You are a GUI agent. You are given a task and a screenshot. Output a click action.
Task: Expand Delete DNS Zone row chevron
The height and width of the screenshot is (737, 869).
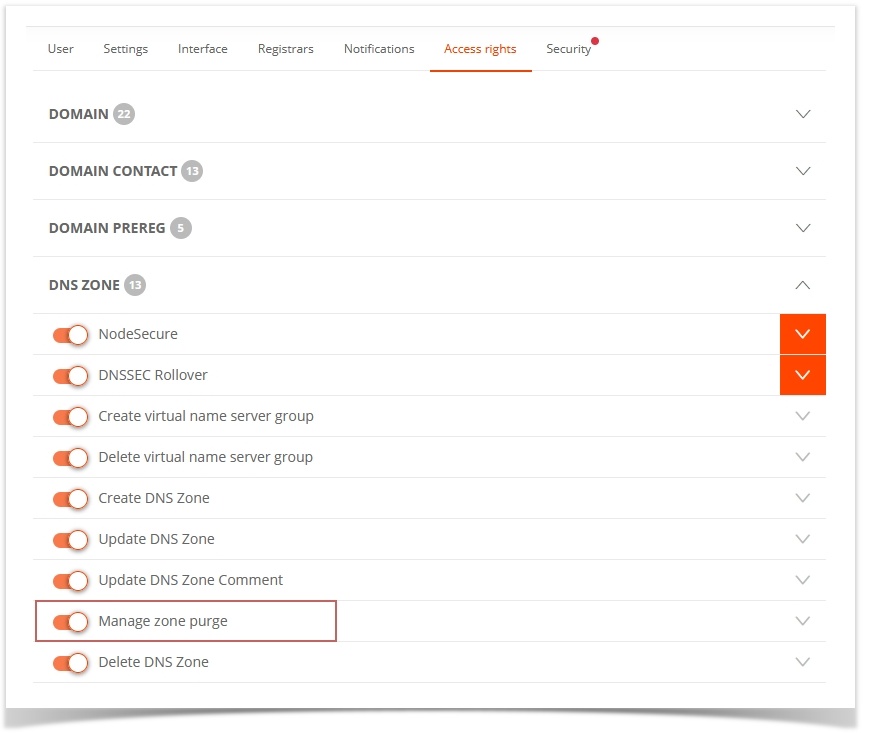click(803, 662)
